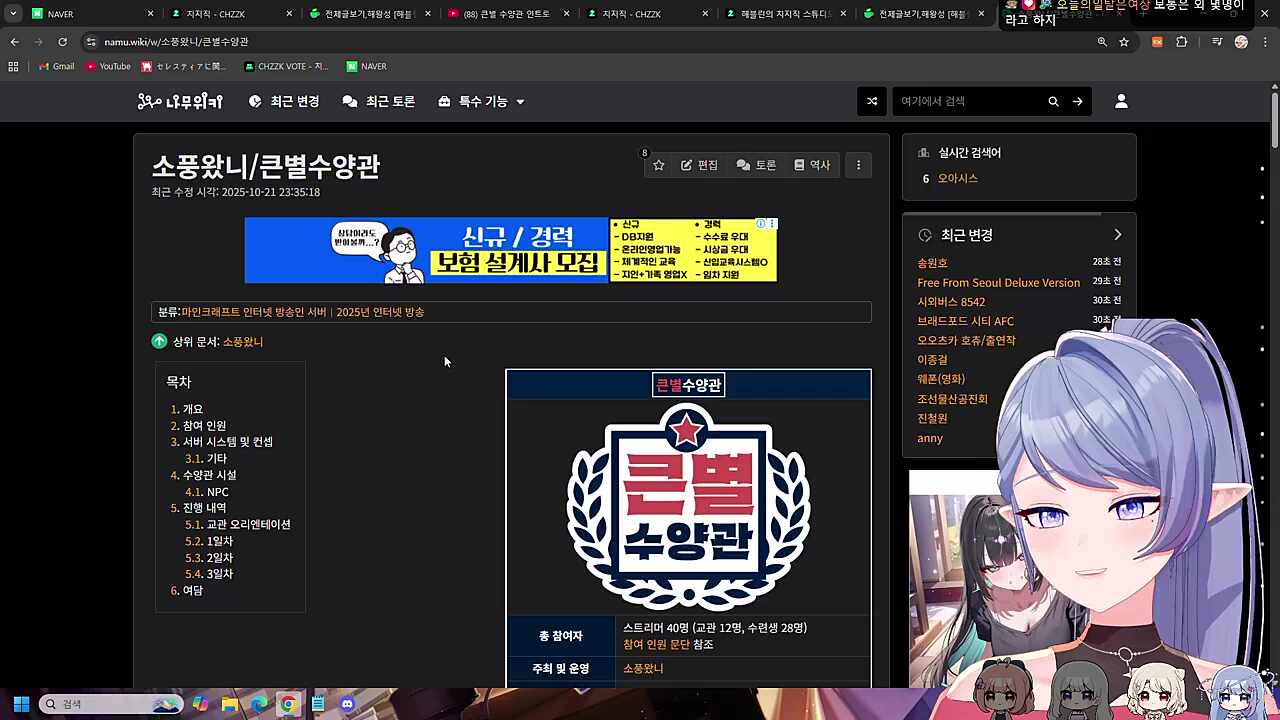The width and height of the screenshot is (1280, 720).
Task: Open the NAVER bookmark in the bookmarks bar
Action: [x=366, y=66]
